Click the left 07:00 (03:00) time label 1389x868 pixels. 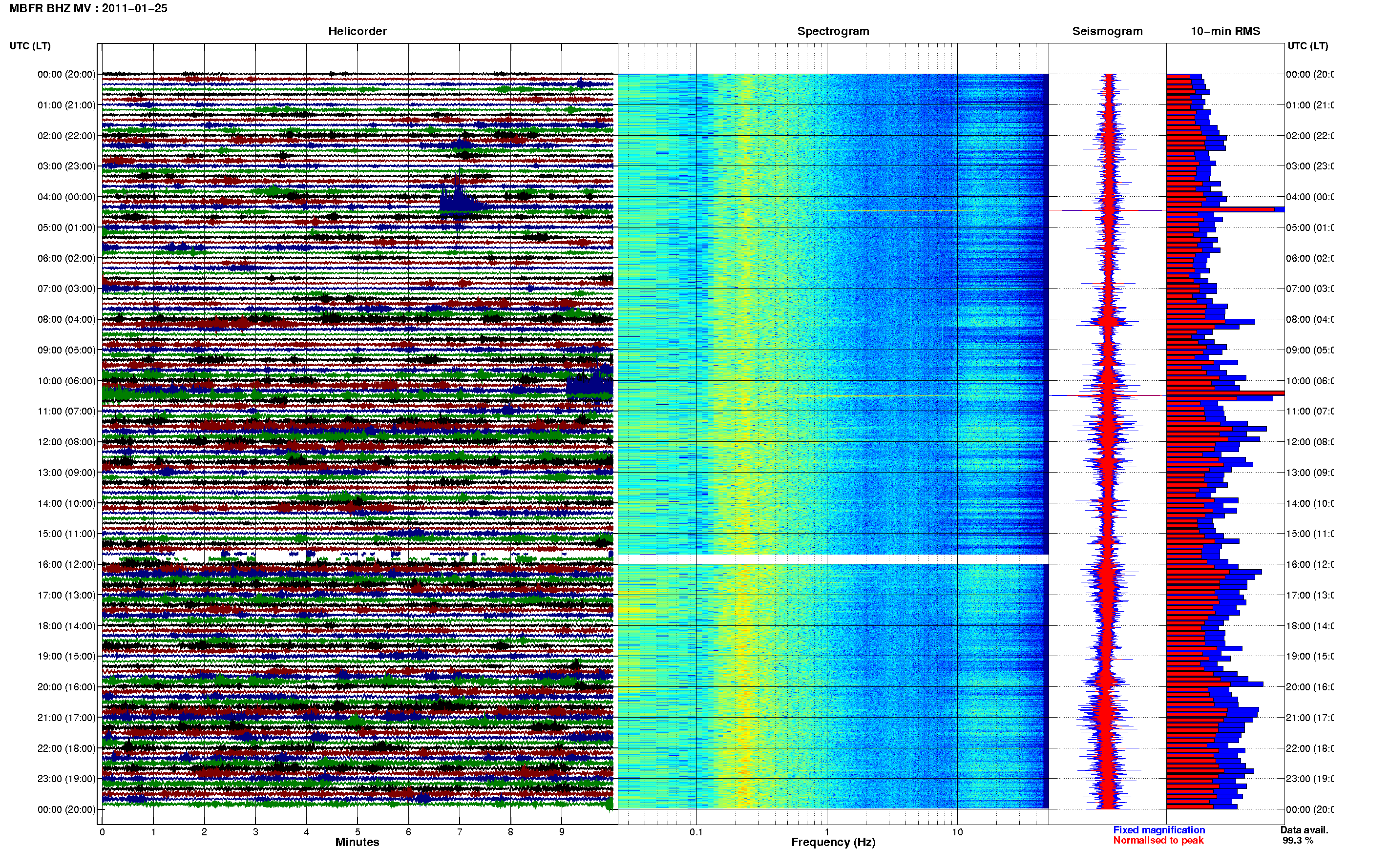[66, 288]
